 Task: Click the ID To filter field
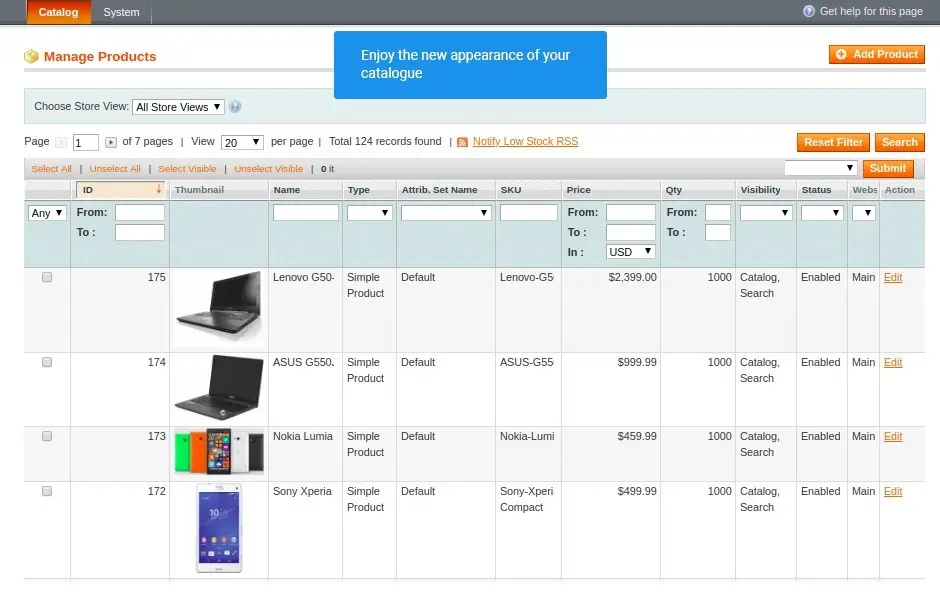140,233
